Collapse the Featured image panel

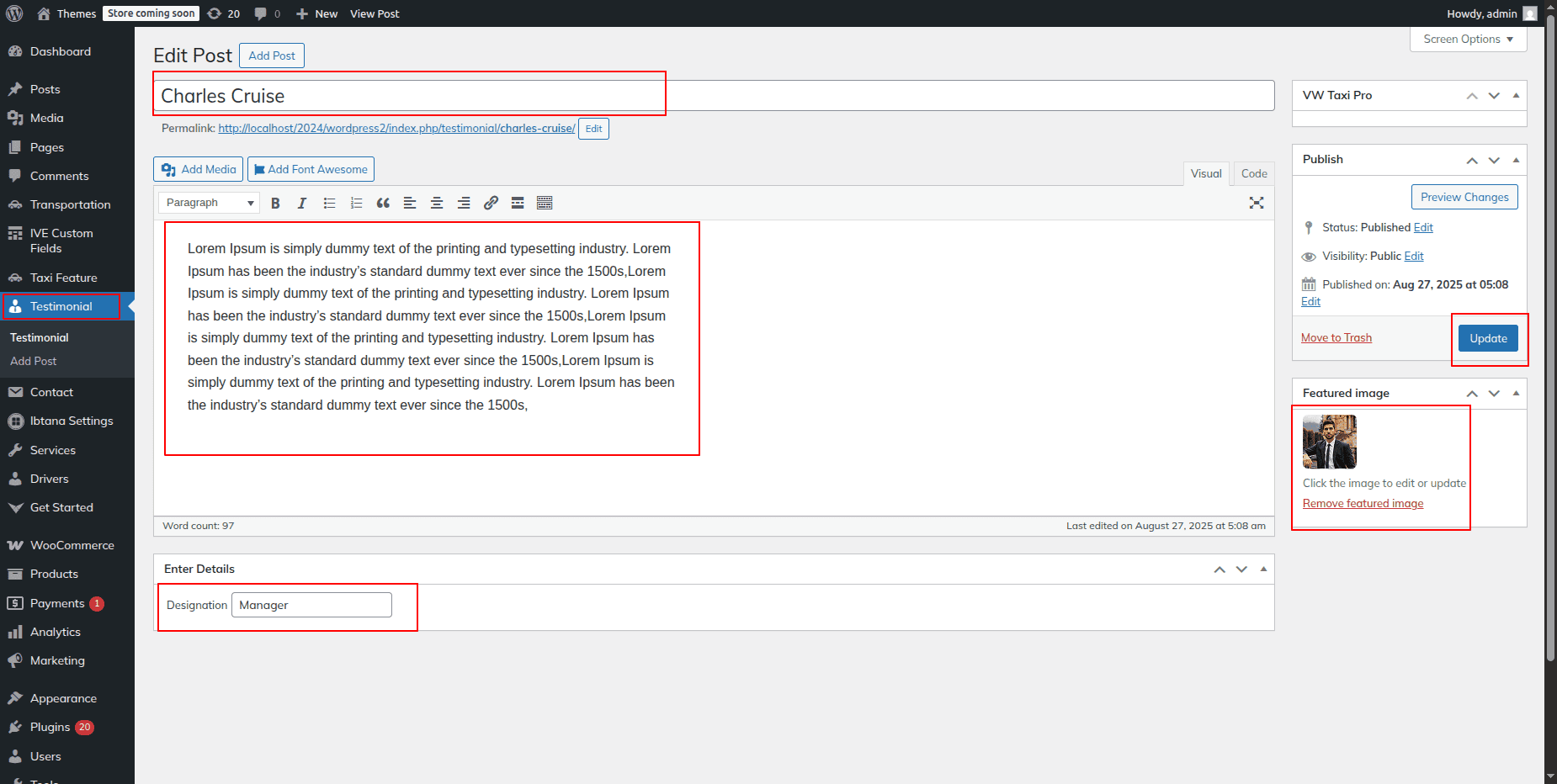[x=1516, y=393]
